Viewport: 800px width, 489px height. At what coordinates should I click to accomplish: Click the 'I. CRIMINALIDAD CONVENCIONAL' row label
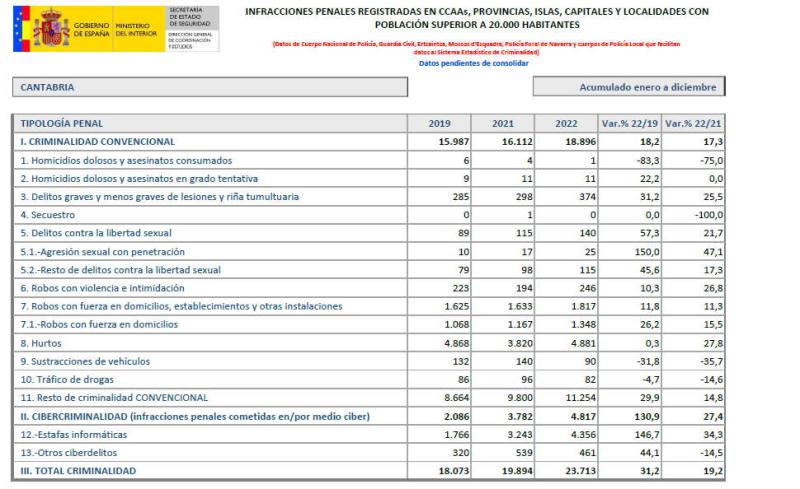tap(97, 142)
